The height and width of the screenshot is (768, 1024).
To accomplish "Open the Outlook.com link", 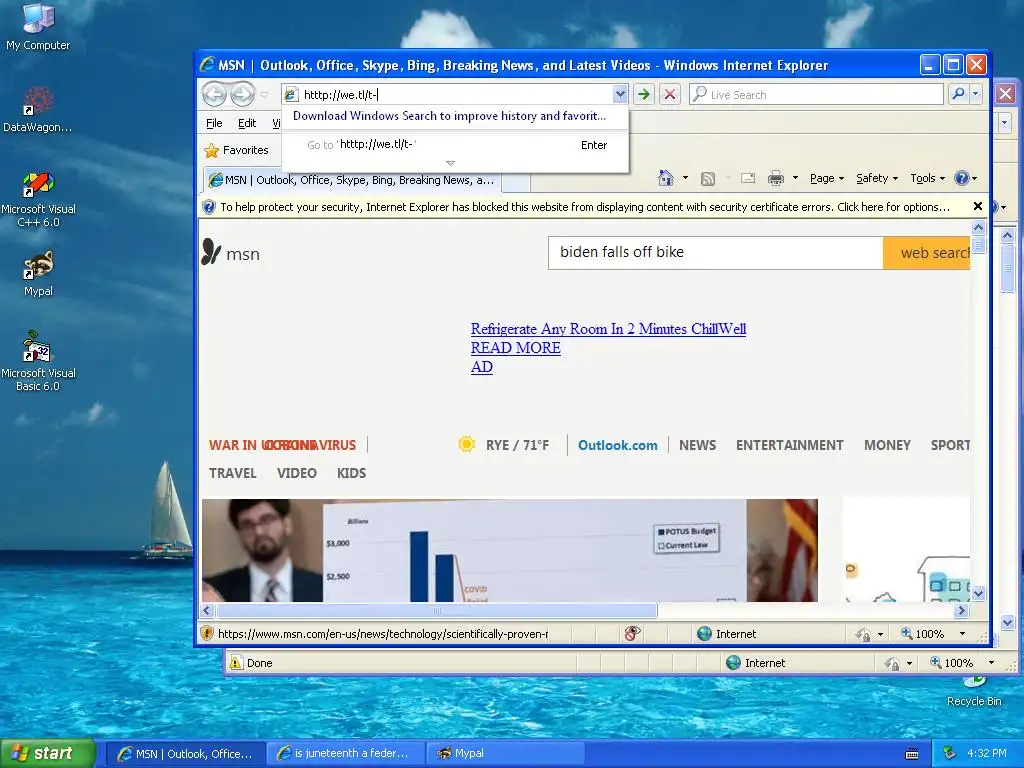I will [618, 445].
